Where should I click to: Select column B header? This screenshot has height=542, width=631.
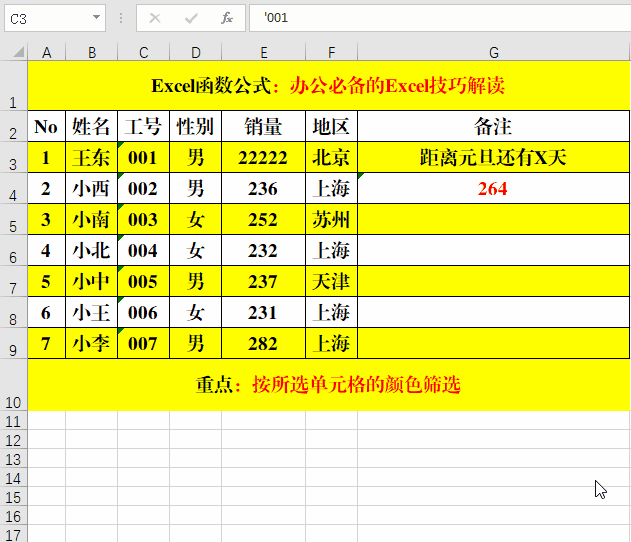coord(92,52)
